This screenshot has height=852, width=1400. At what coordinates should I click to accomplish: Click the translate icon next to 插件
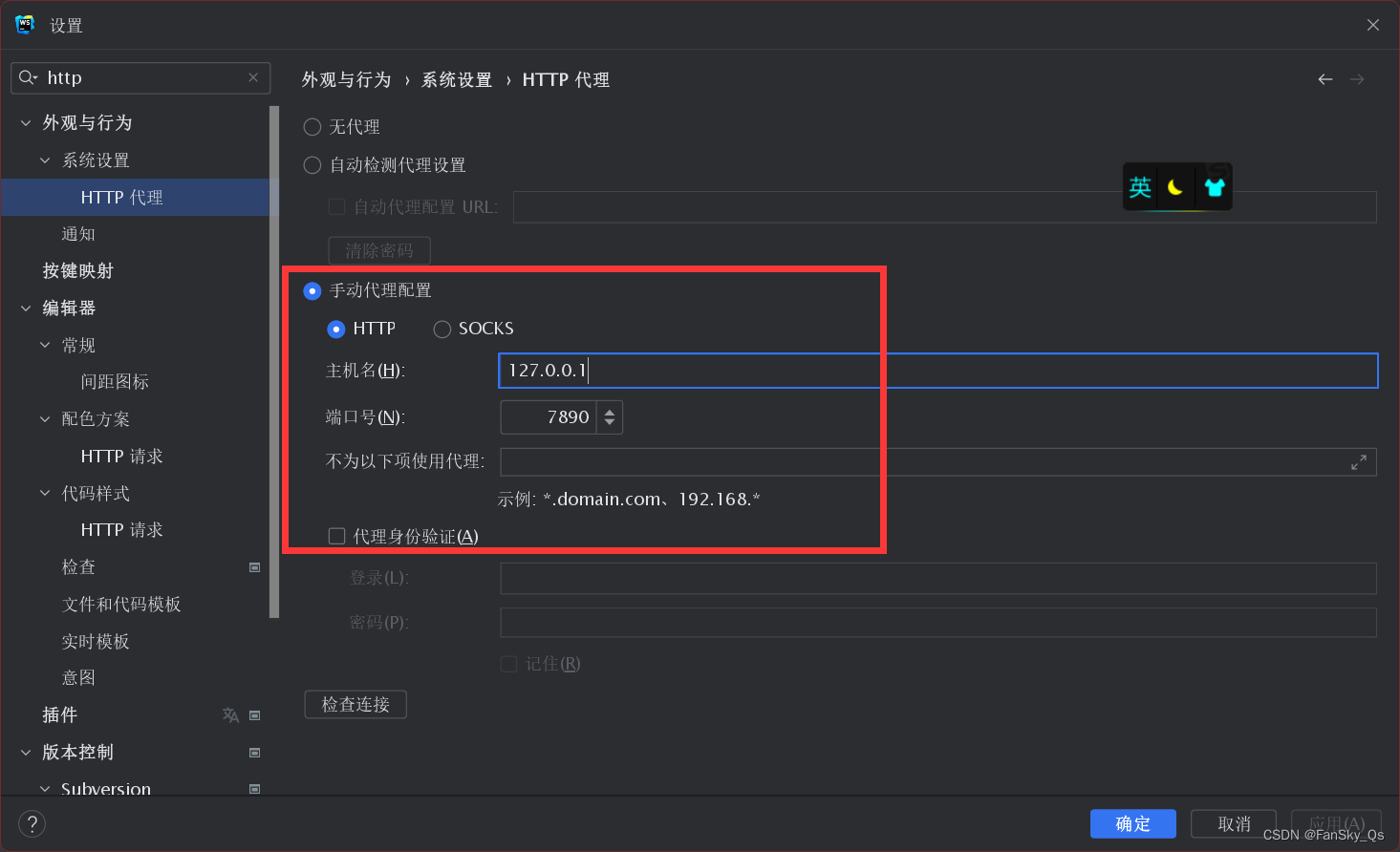pyautogui.click(x=230, y=714)
